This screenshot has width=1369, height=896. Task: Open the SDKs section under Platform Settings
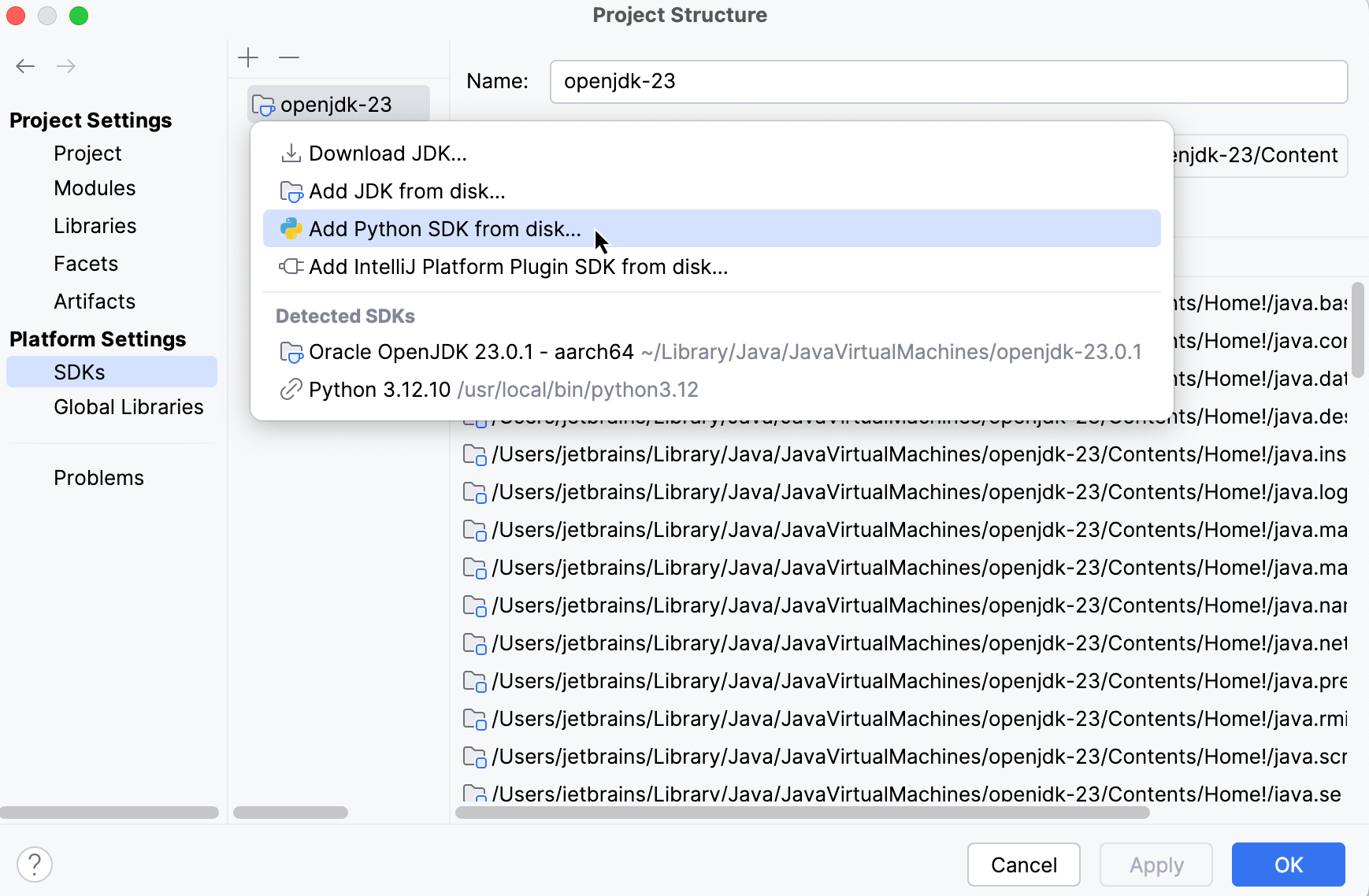(x=78, y=372)
